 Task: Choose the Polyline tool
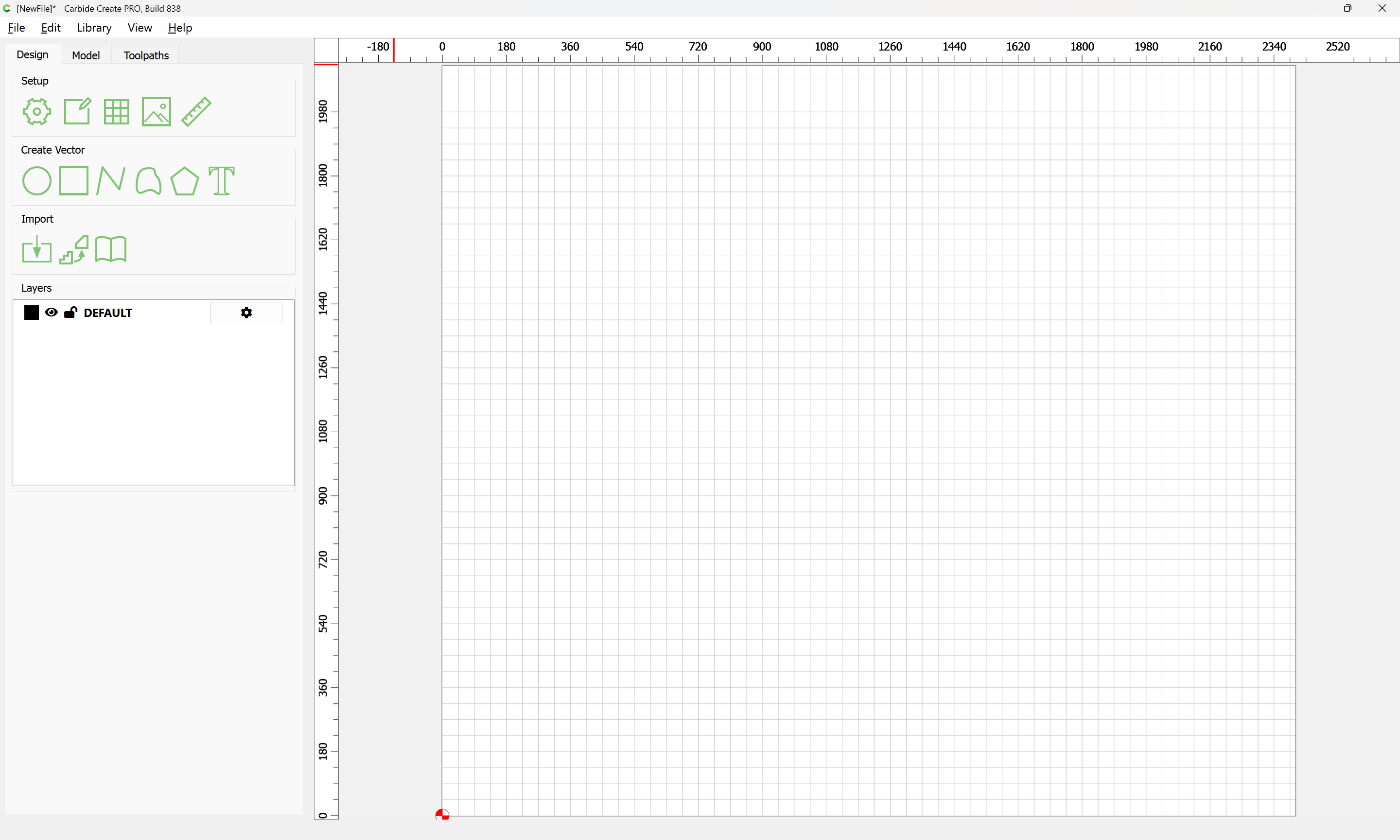pos(111,181)
